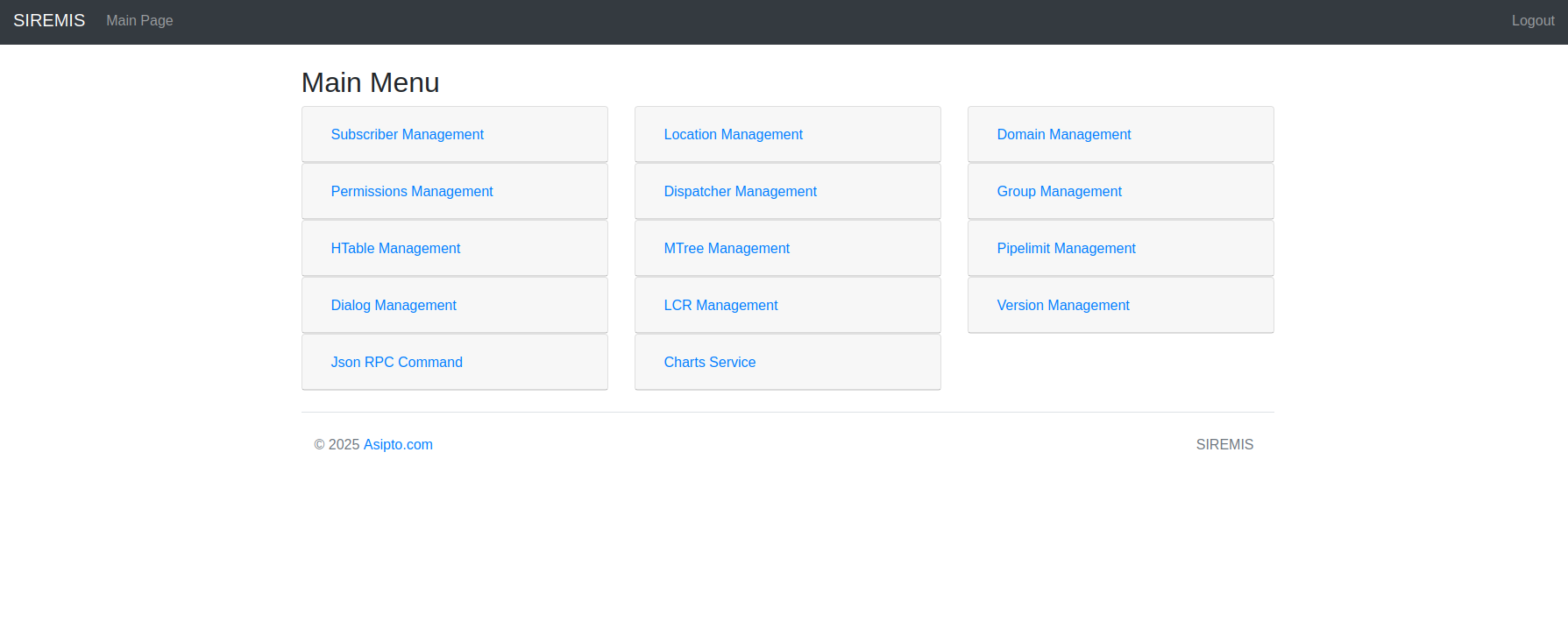The width and height of the screenshot is (1568, 643).
Task: Log out using the Logout link
Action: point(1532,20)
